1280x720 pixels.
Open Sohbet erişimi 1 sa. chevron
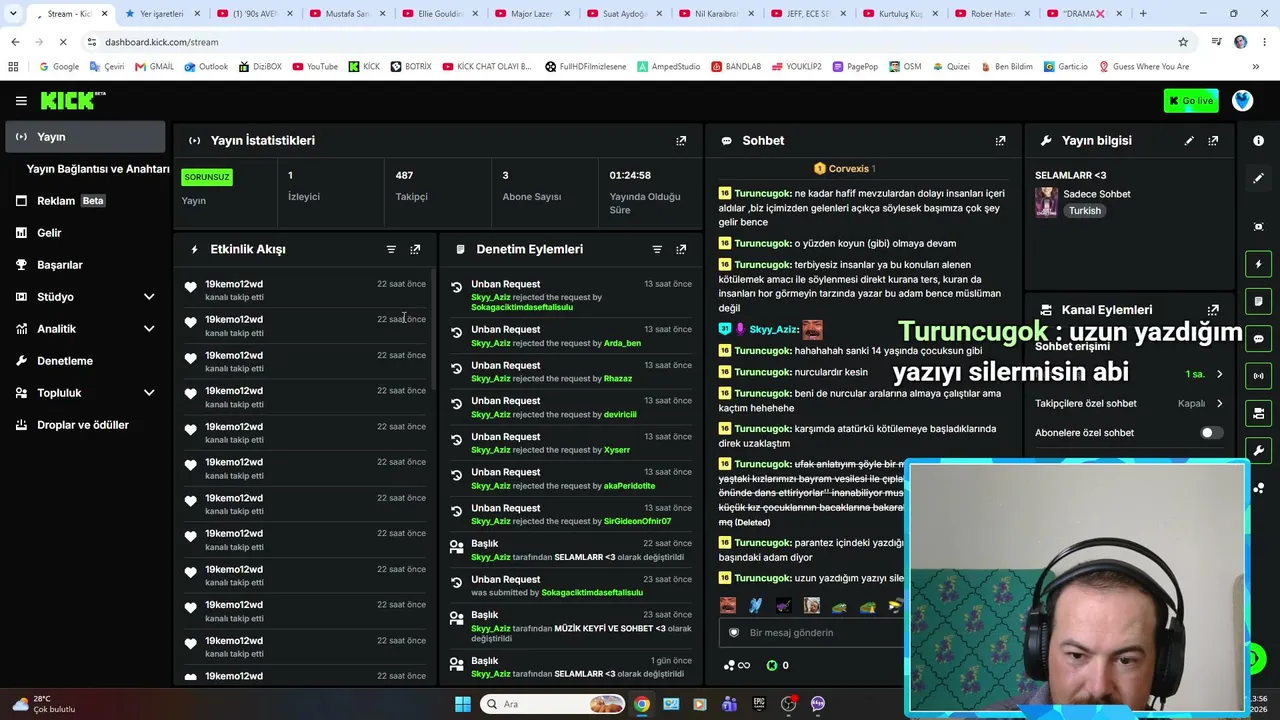click(1219, 374)
